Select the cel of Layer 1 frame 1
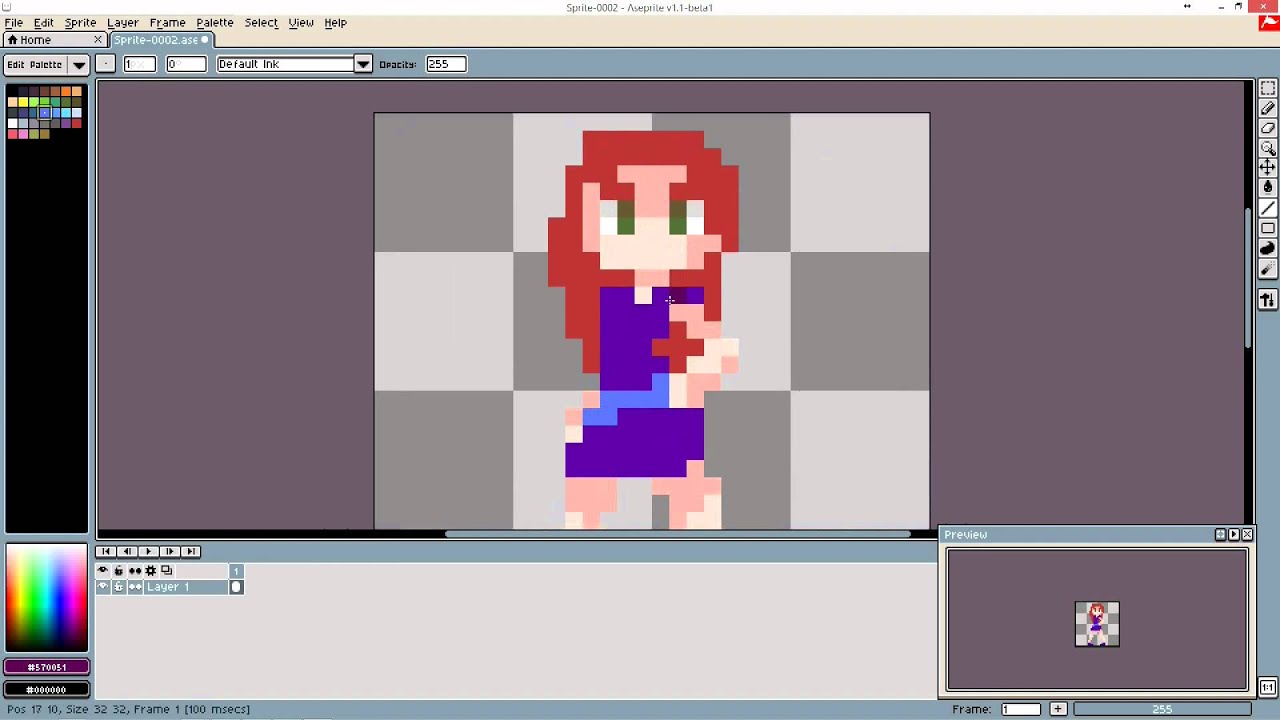Image resolution: width=1280 pixels, height=720 pixels. (x=236, y=587)
